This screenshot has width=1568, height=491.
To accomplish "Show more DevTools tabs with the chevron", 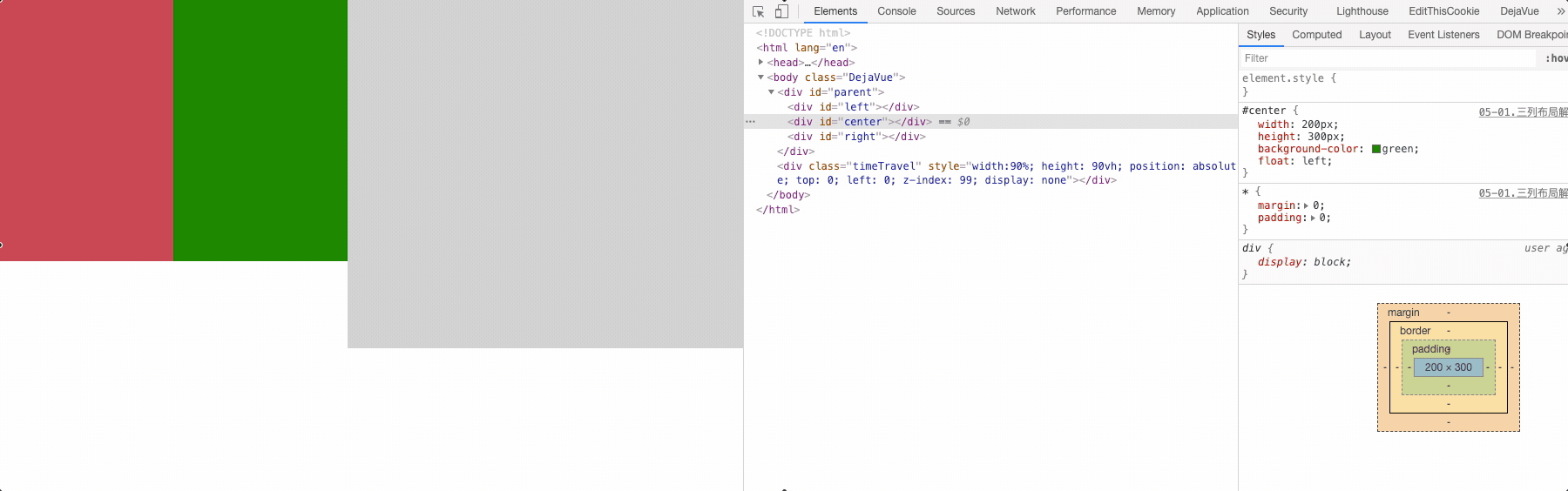I will coord(1560,11).
